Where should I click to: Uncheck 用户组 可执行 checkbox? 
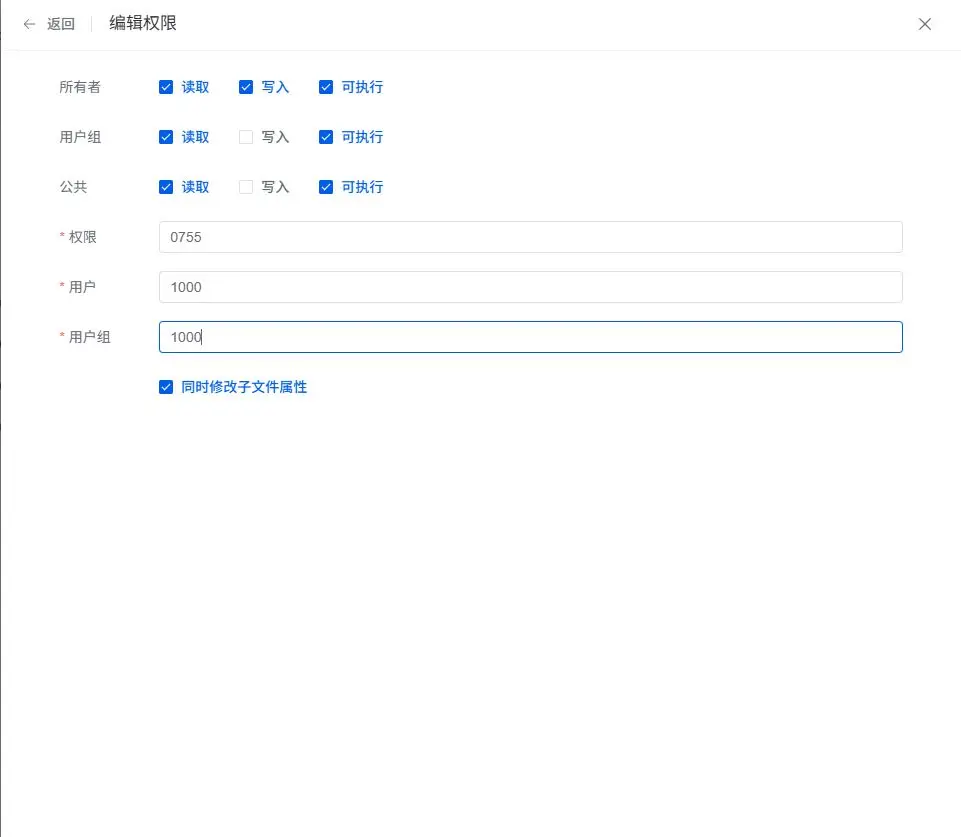pos(326,137)
